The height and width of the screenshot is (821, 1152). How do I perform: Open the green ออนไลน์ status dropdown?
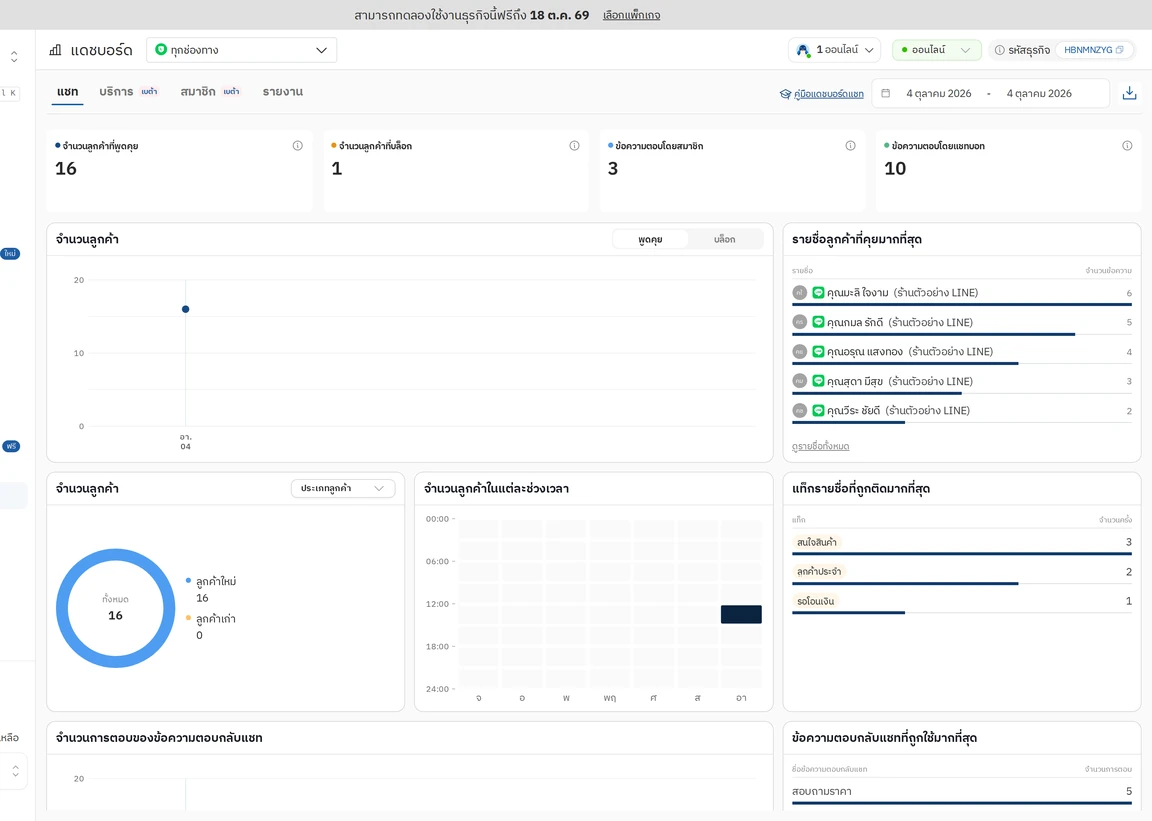[x=937, y=50]
